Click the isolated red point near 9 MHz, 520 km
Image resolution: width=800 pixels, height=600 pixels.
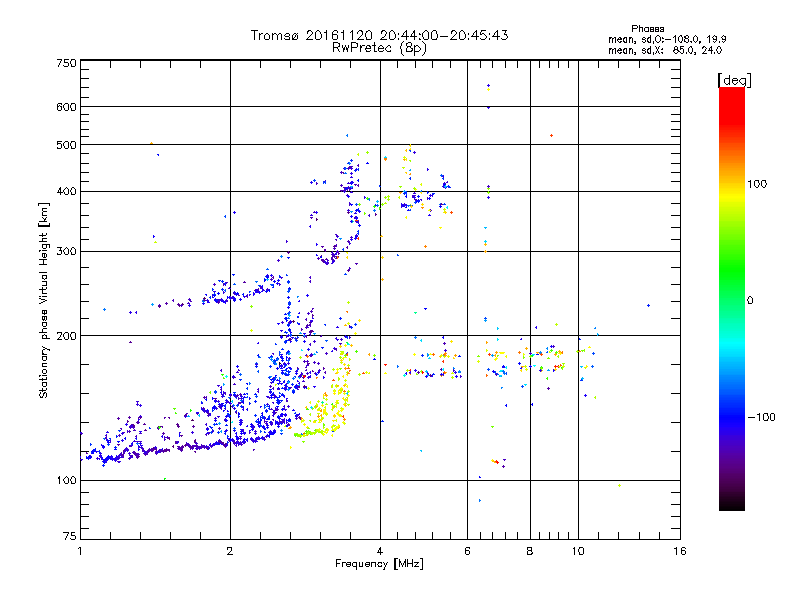pos(552,136)
